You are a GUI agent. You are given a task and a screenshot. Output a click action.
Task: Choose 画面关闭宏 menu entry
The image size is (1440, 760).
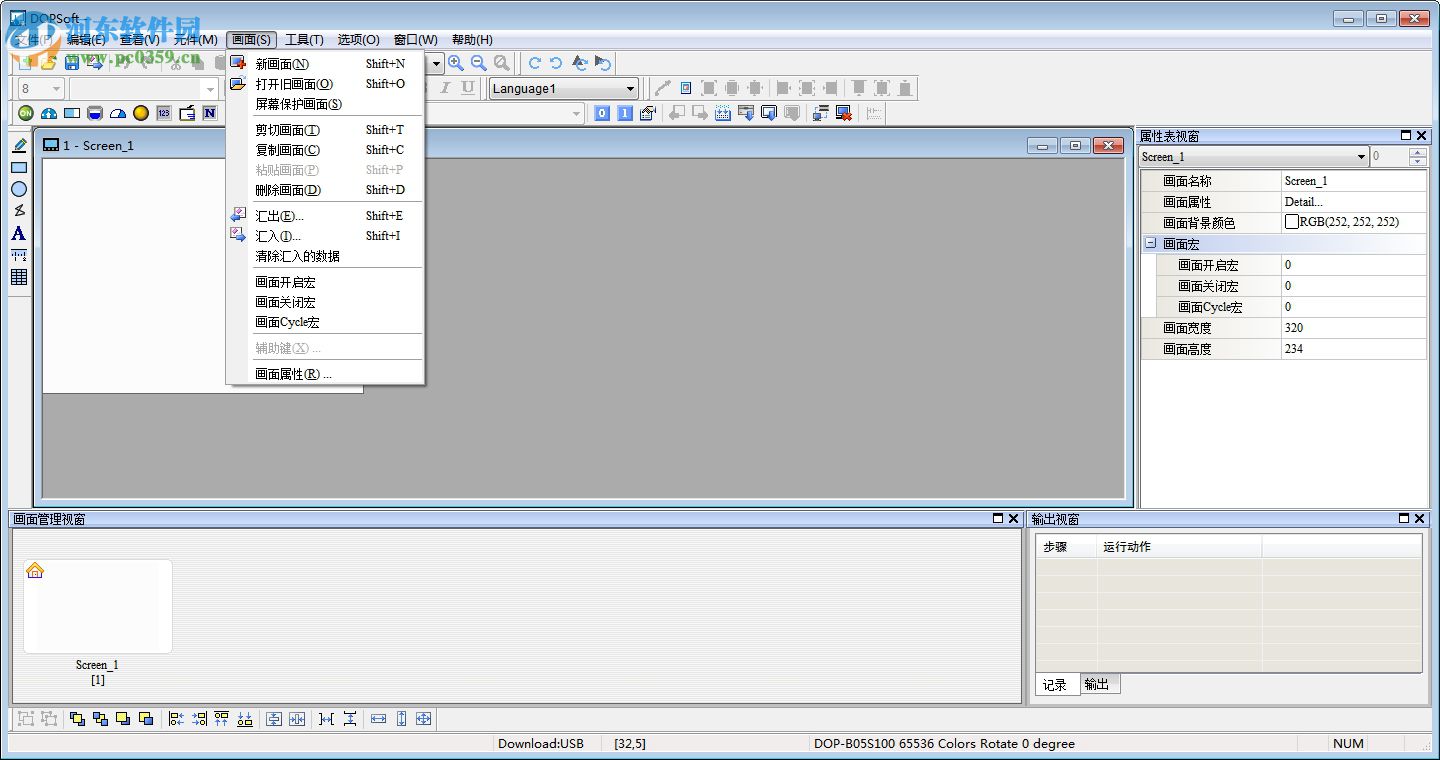[x=326, y=302]
